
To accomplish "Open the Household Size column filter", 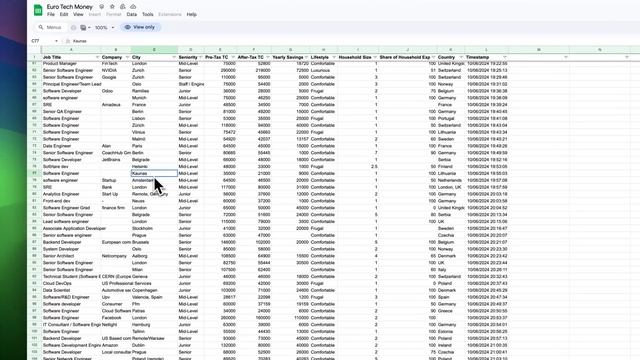I will point(375,57).
